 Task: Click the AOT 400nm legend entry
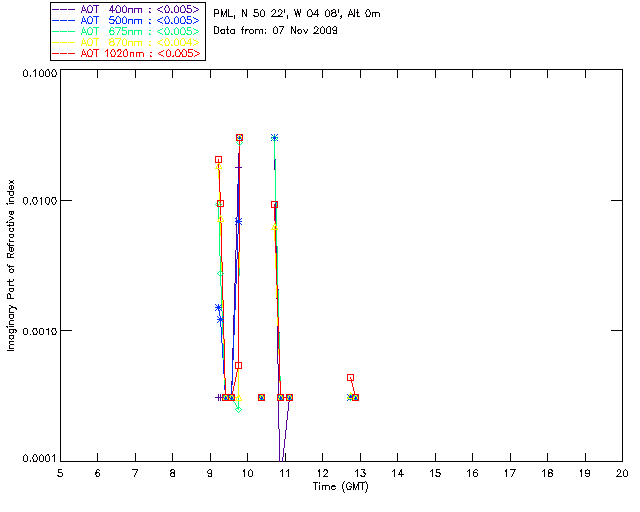click(x=127, y=9)
